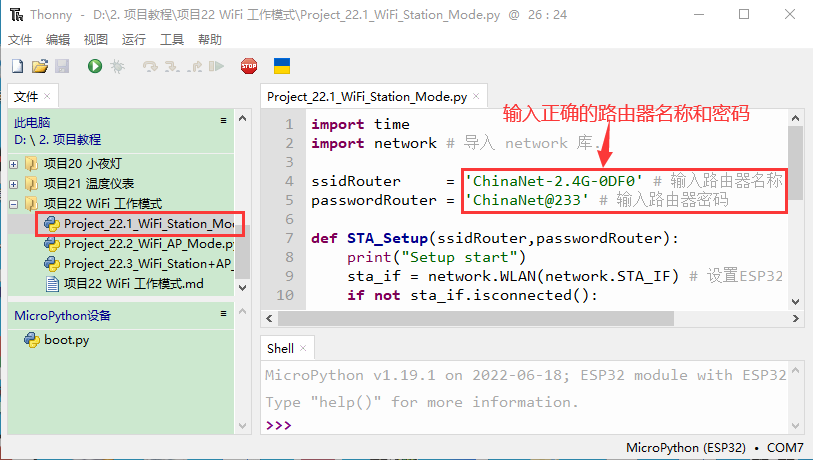
Task: Open the 此电脑 panel hamburger menu
Action: point(224,120)
